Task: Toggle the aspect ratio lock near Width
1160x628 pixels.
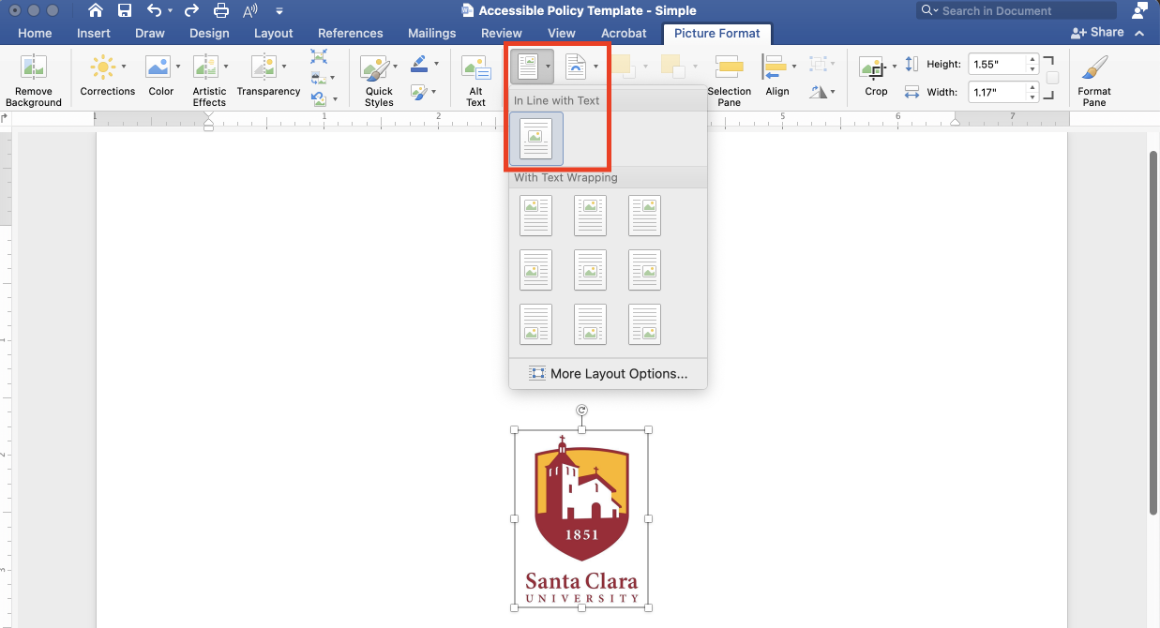Action: point(1051,78)
